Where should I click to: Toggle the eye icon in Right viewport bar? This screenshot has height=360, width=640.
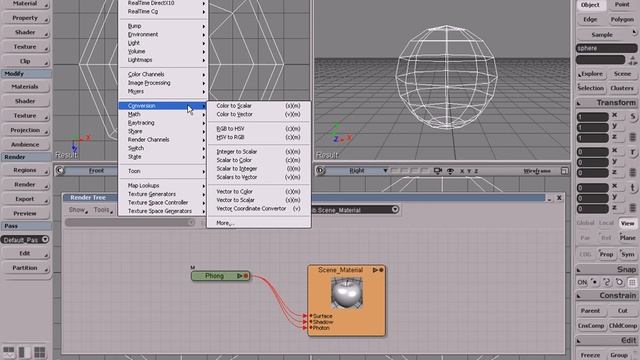tap(450, 171)
